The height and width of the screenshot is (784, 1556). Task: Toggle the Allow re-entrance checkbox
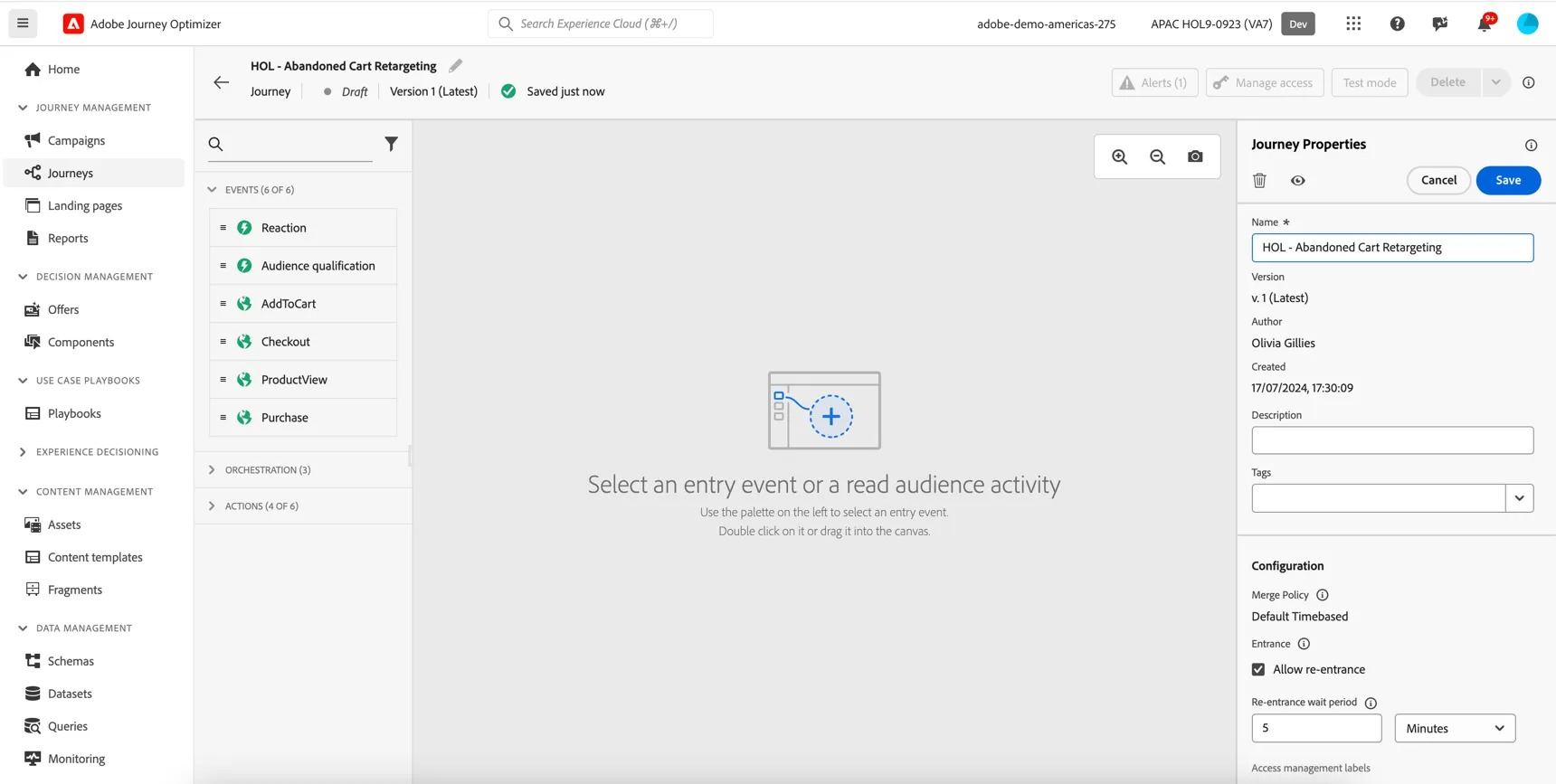(1258, 669)
